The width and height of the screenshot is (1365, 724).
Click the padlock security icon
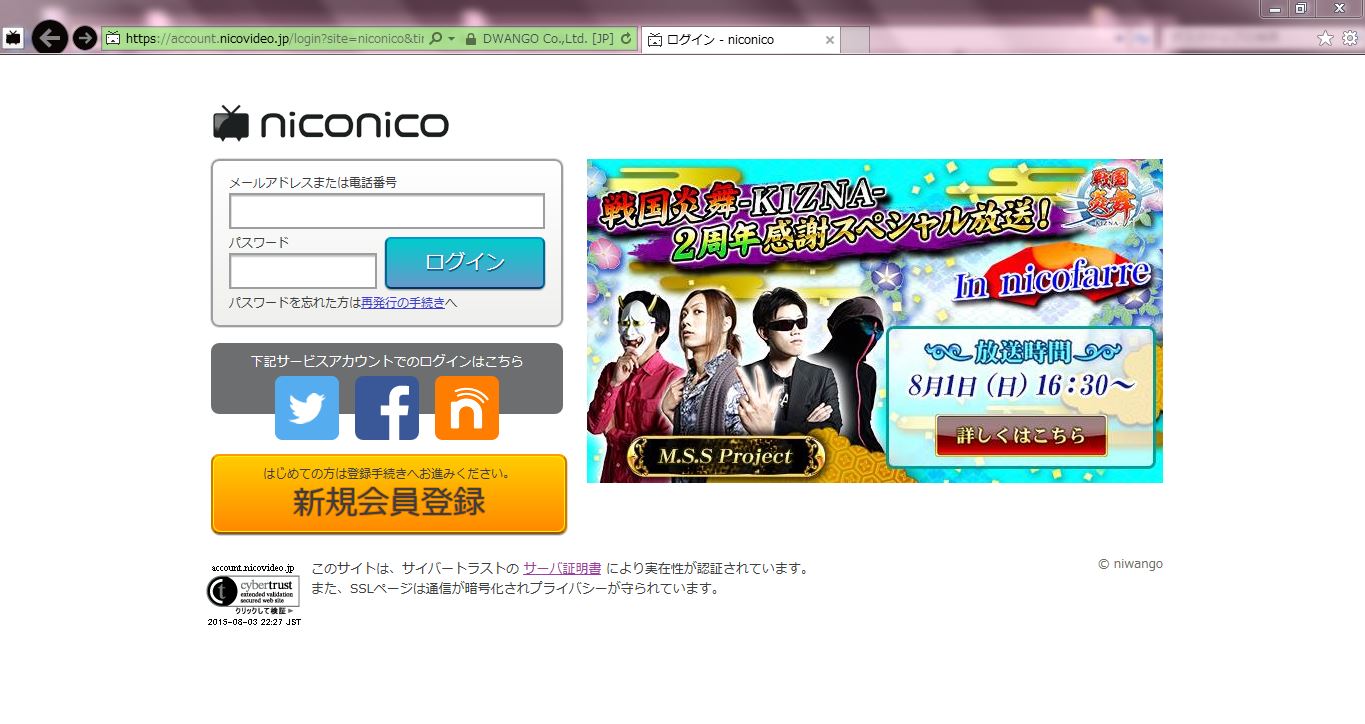pos(470,39)
